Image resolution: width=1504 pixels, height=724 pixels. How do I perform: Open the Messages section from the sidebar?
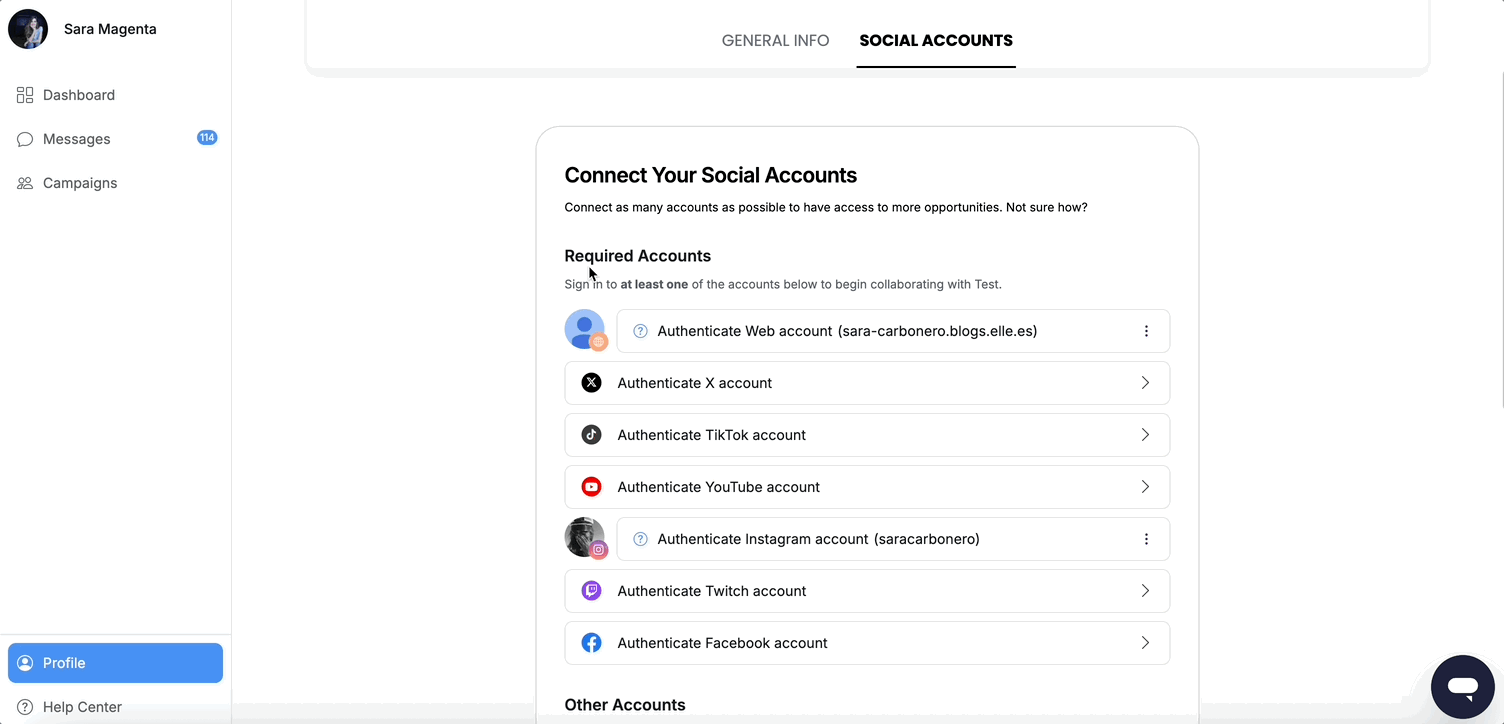click(75, 138)
